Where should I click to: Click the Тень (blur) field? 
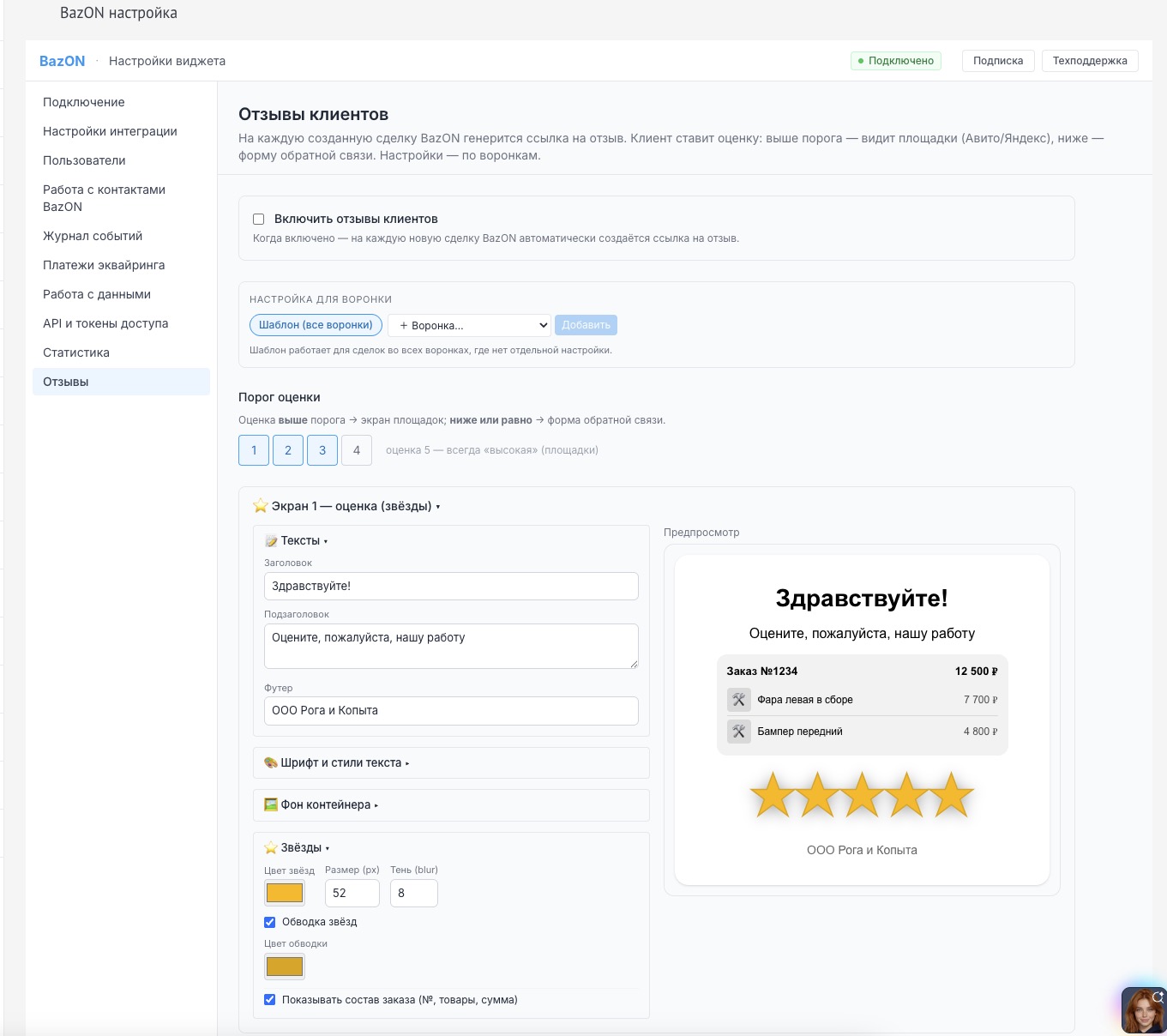414,893
